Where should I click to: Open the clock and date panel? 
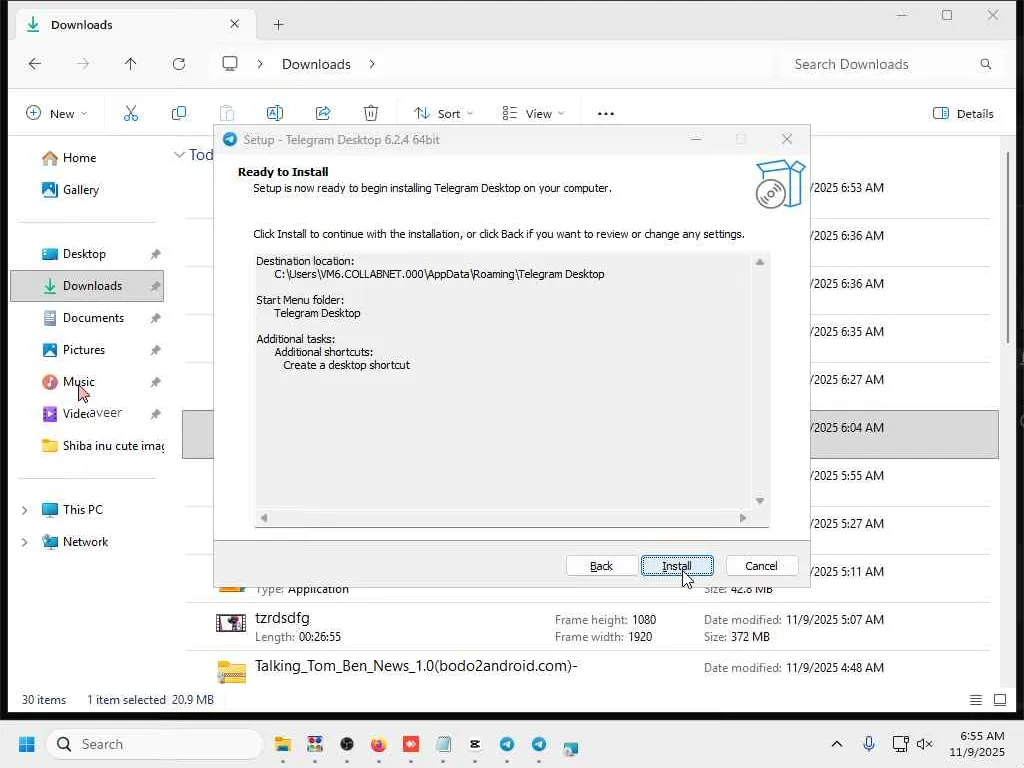pos(978,744)
